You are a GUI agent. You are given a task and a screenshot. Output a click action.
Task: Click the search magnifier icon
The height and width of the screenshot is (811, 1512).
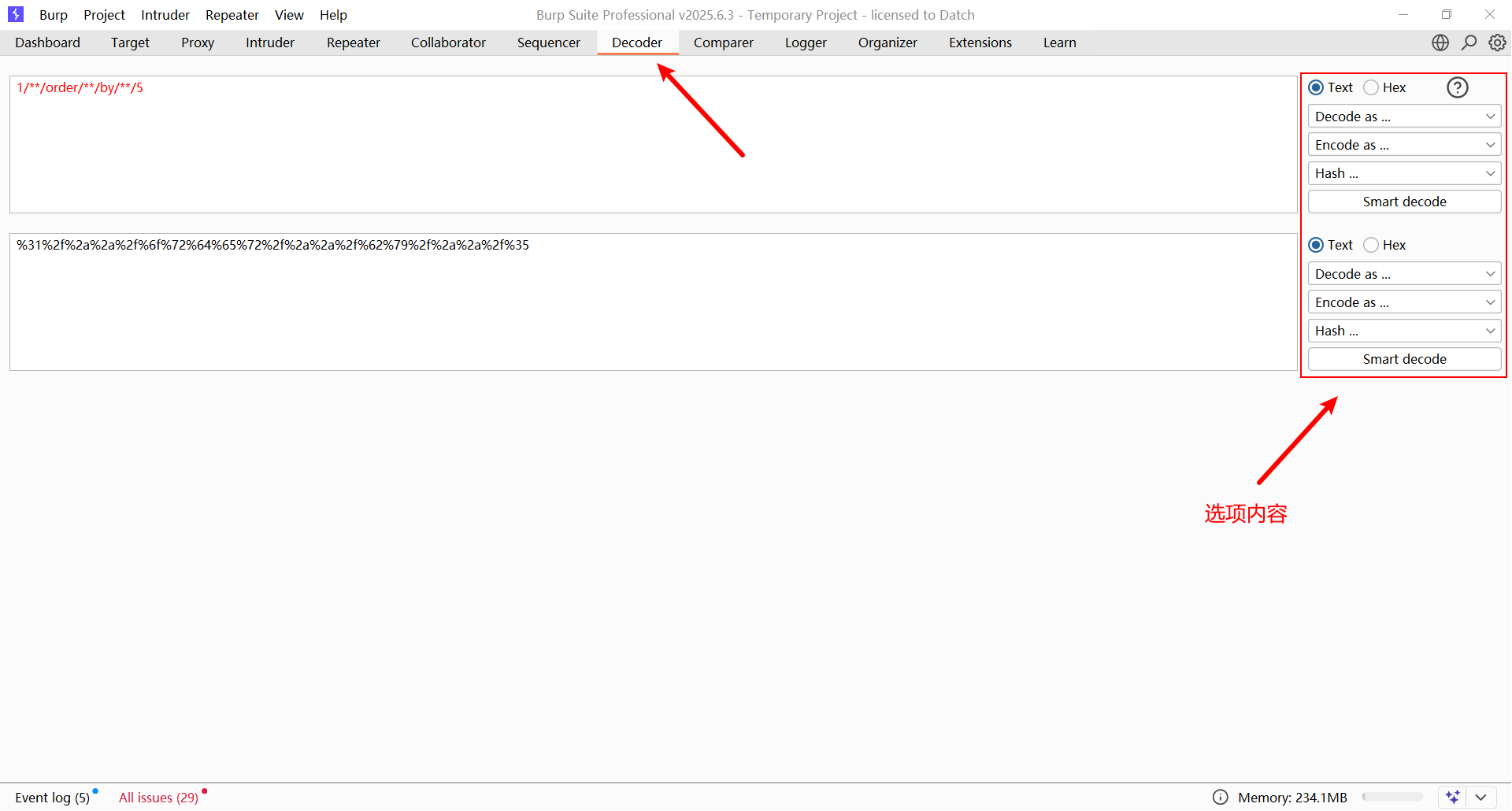[1469, 43]
